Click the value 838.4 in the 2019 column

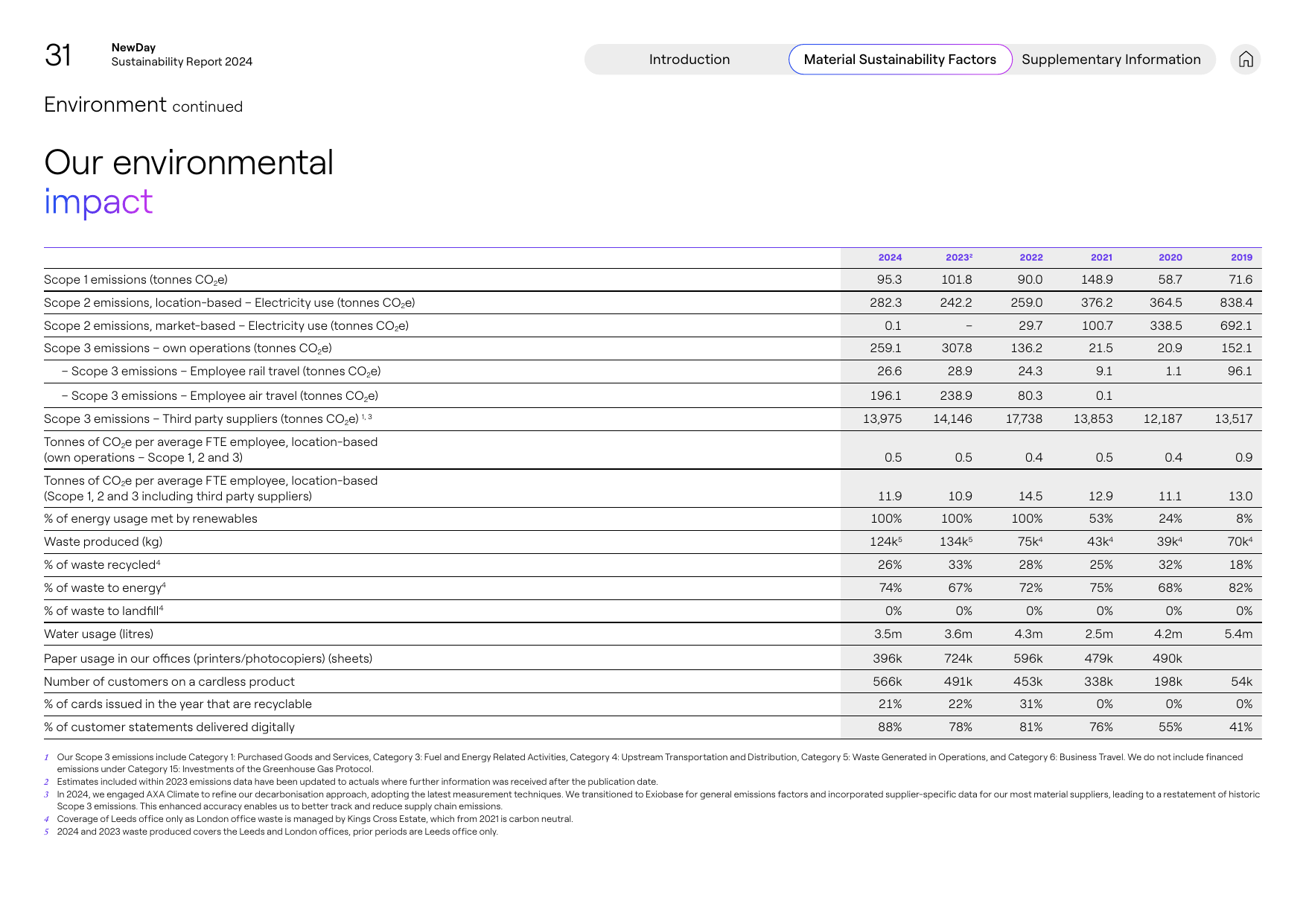pos(1236,302)
